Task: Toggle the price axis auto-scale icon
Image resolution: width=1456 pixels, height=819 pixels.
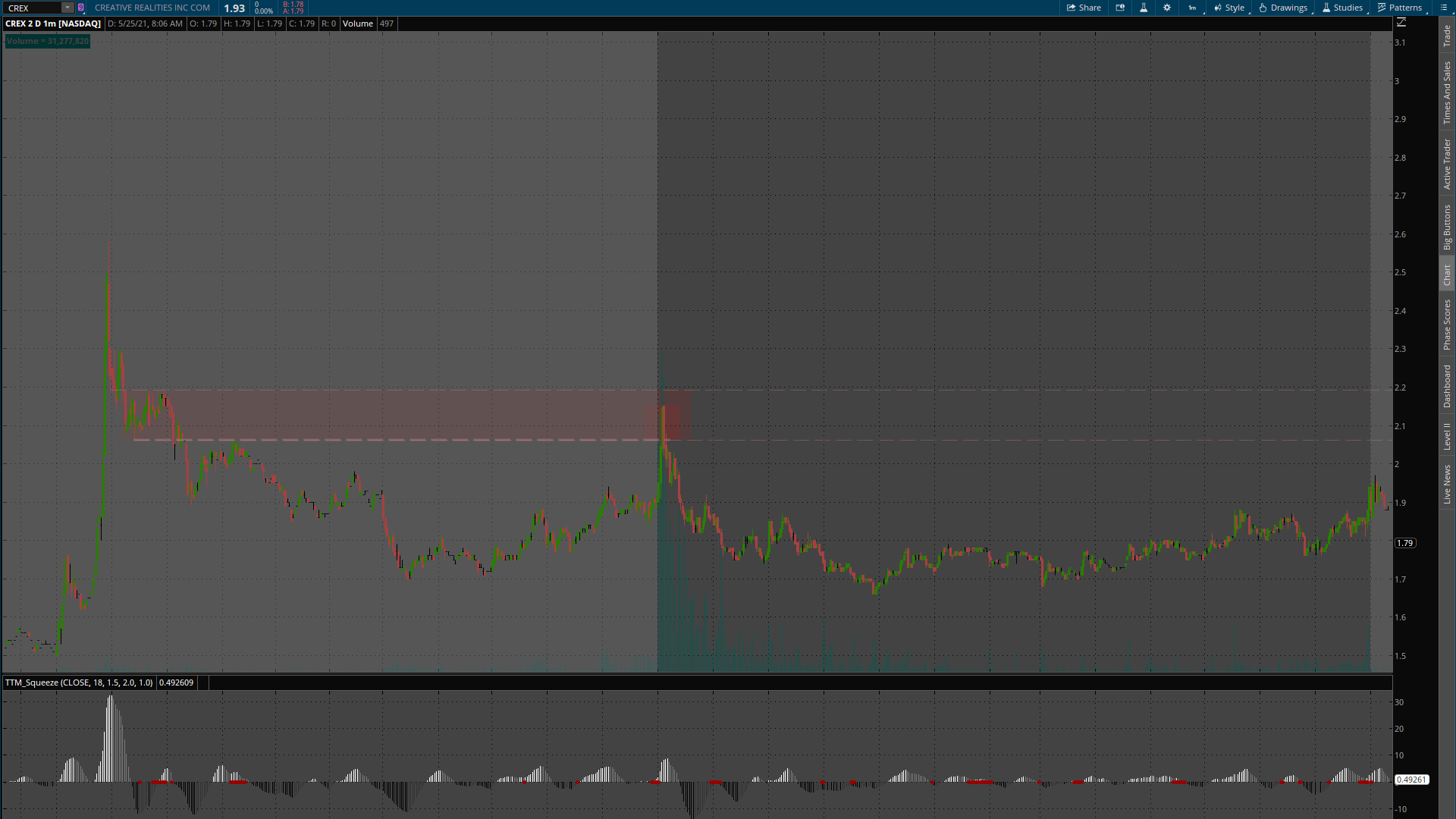Action: point(1401,23)
